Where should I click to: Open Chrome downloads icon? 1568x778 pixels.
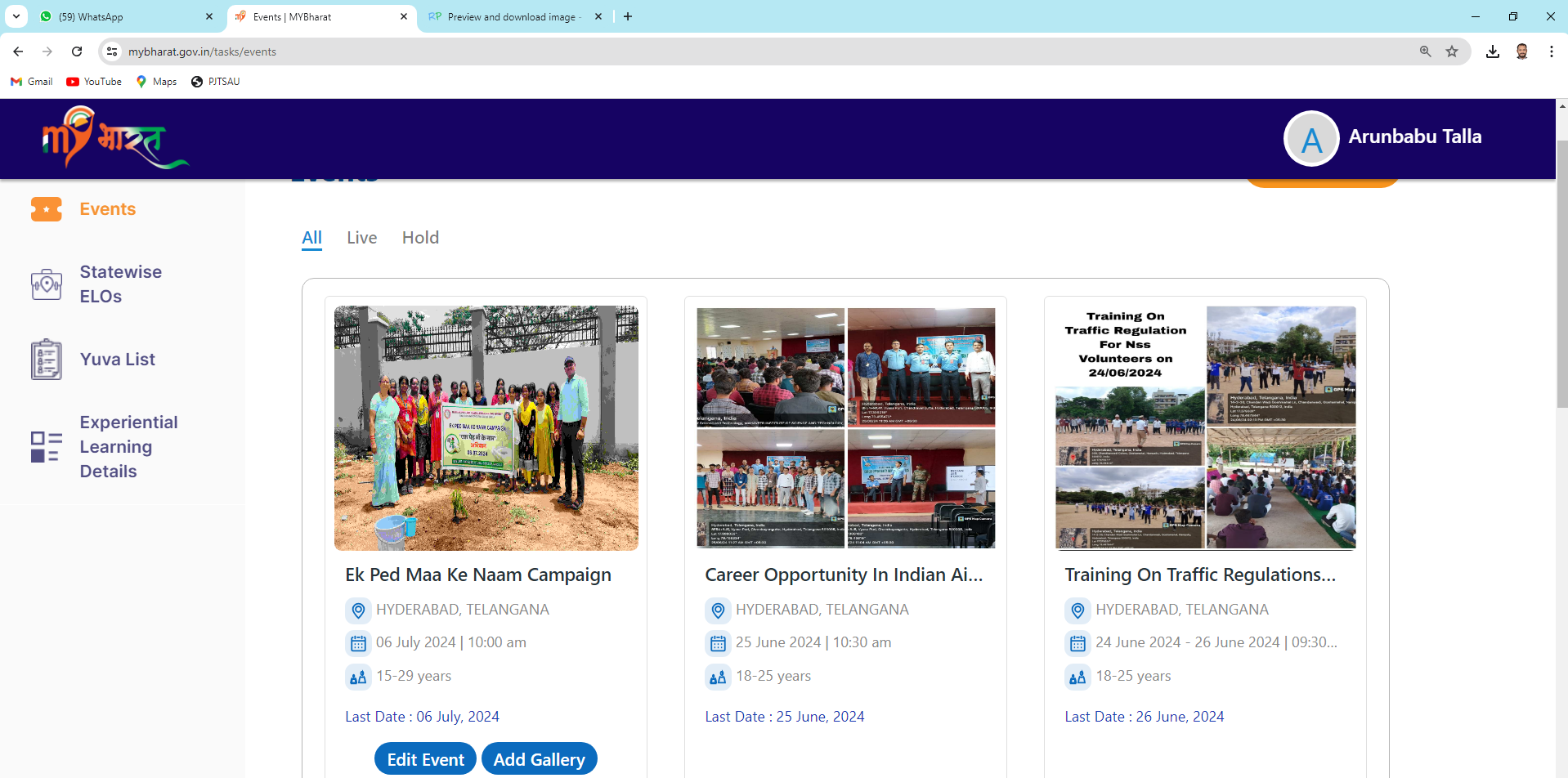coord(1493,51)
